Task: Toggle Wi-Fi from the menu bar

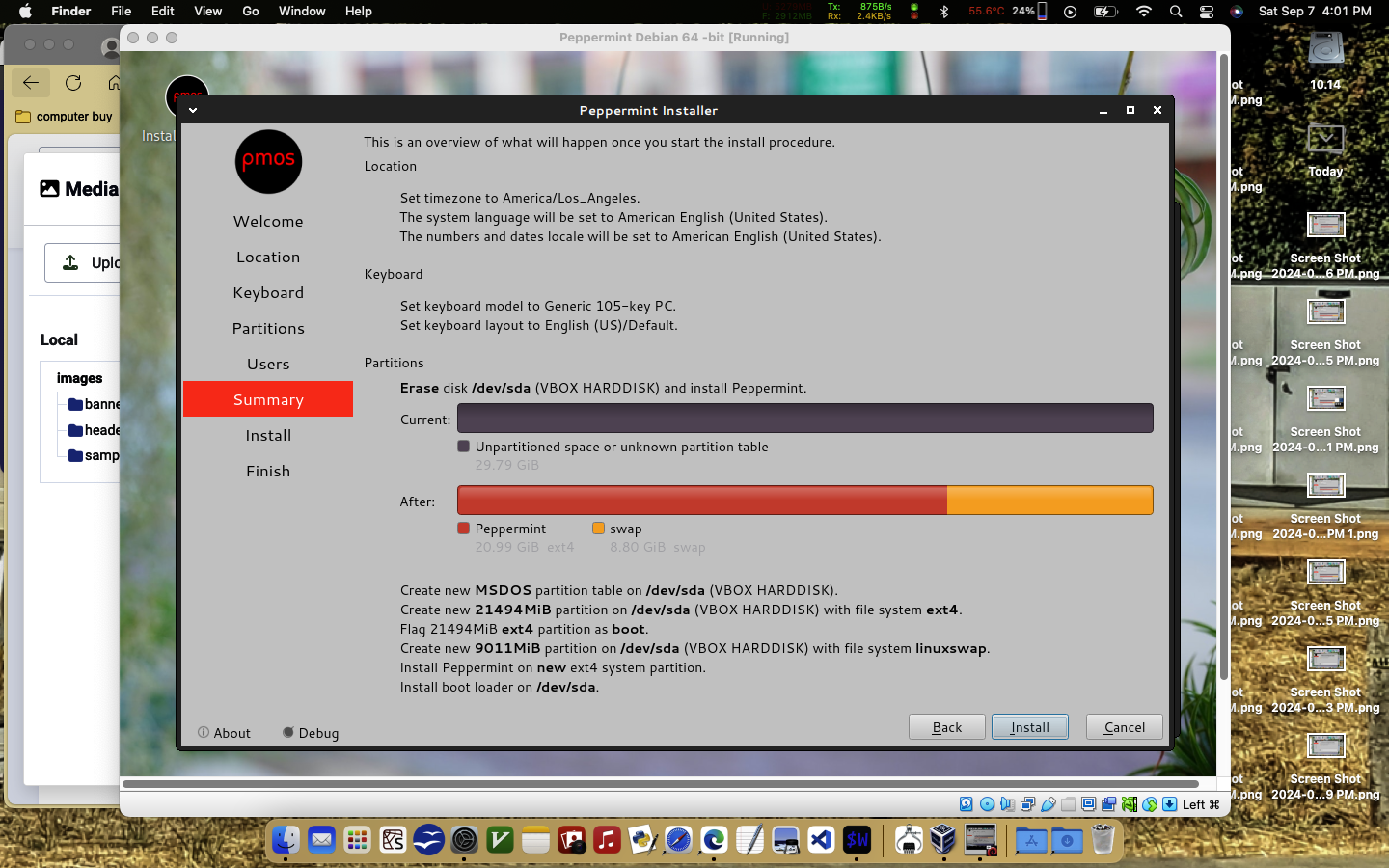Action: (1144, 12)
